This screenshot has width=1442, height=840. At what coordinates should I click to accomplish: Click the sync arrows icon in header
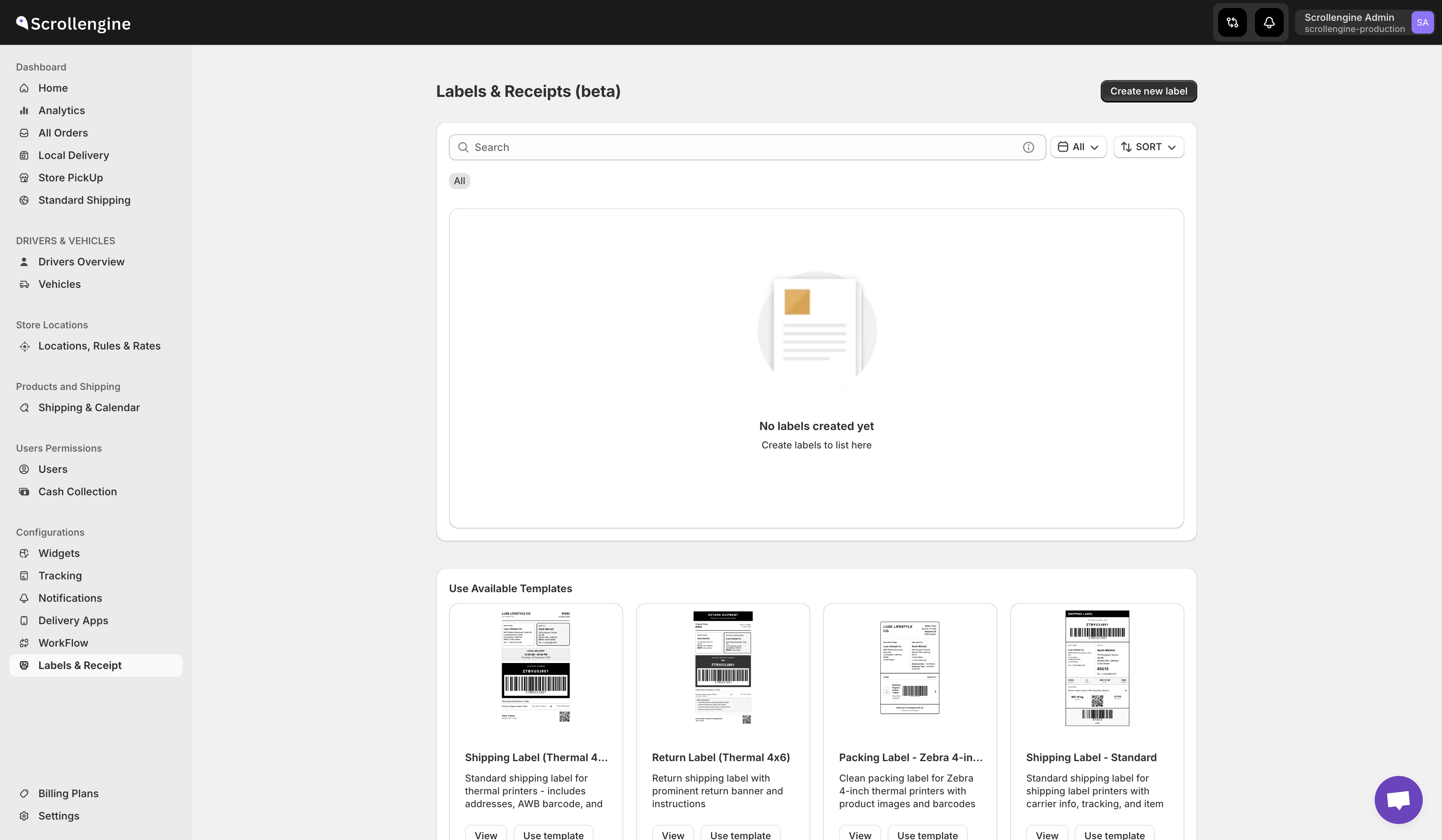[1232, 23]
